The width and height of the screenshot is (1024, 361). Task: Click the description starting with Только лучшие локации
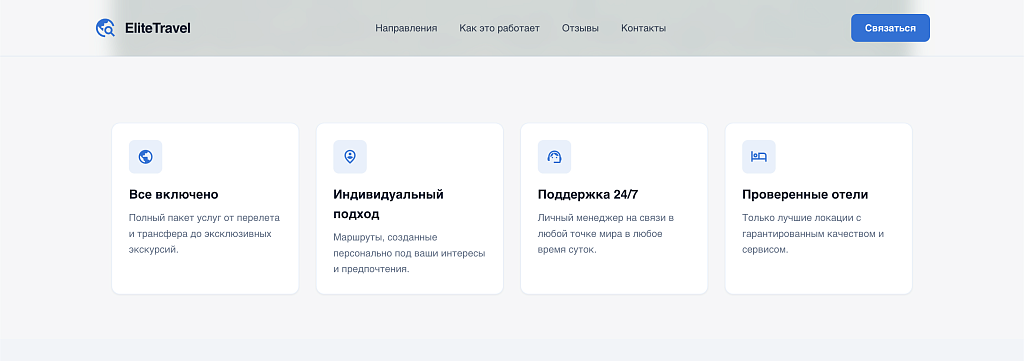pyautogui.click(x=813, y=234)
